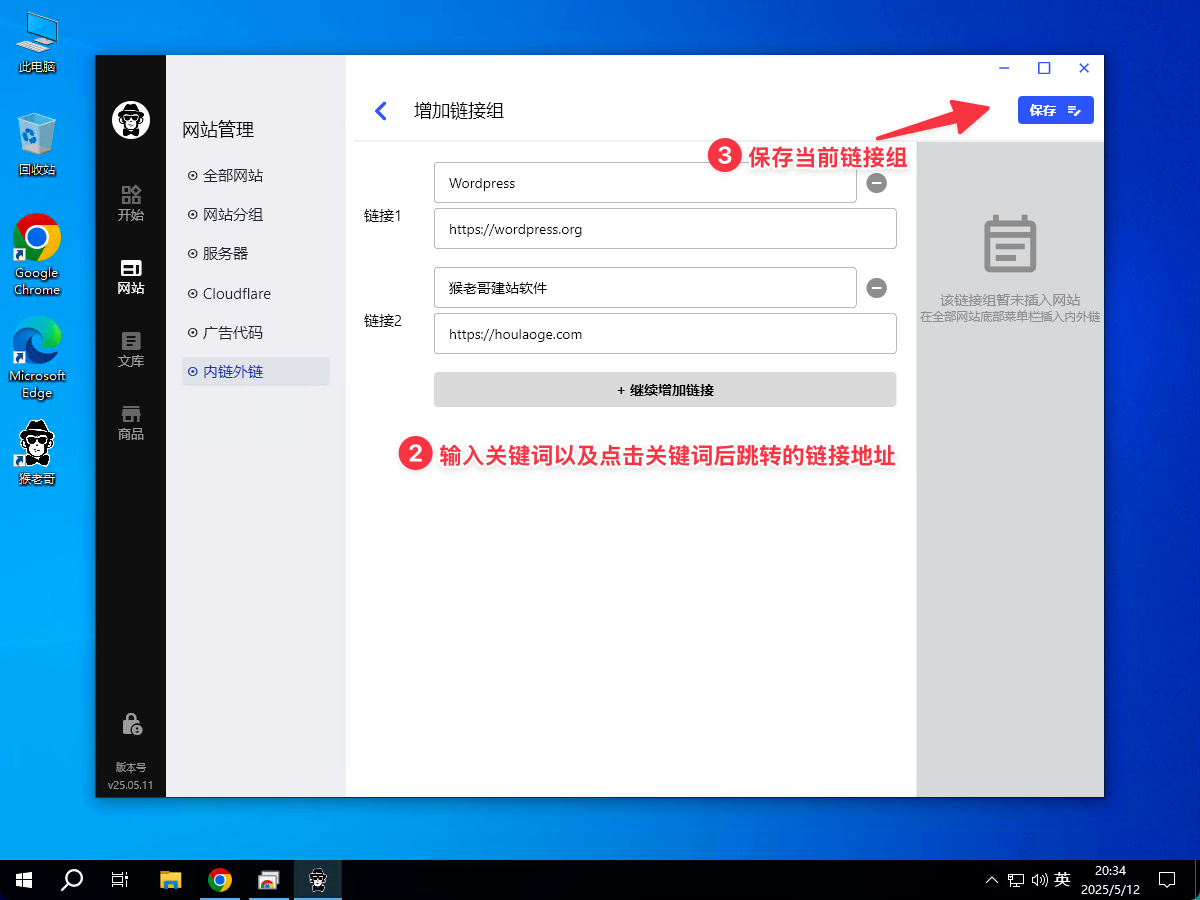Image resolution: width=1200 pixels, height=900 pixels.
Task: Select 网站分组 in the menu
Action: (256, 215)
